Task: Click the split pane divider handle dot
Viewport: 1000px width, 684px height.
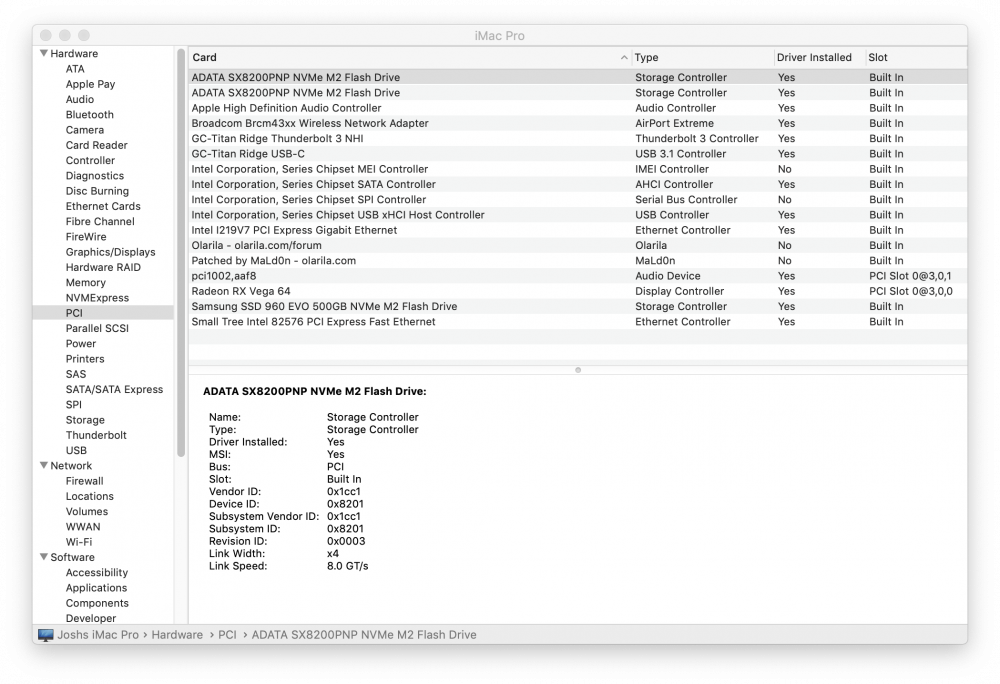Action: pyautogui.click(x=578, y=370)
